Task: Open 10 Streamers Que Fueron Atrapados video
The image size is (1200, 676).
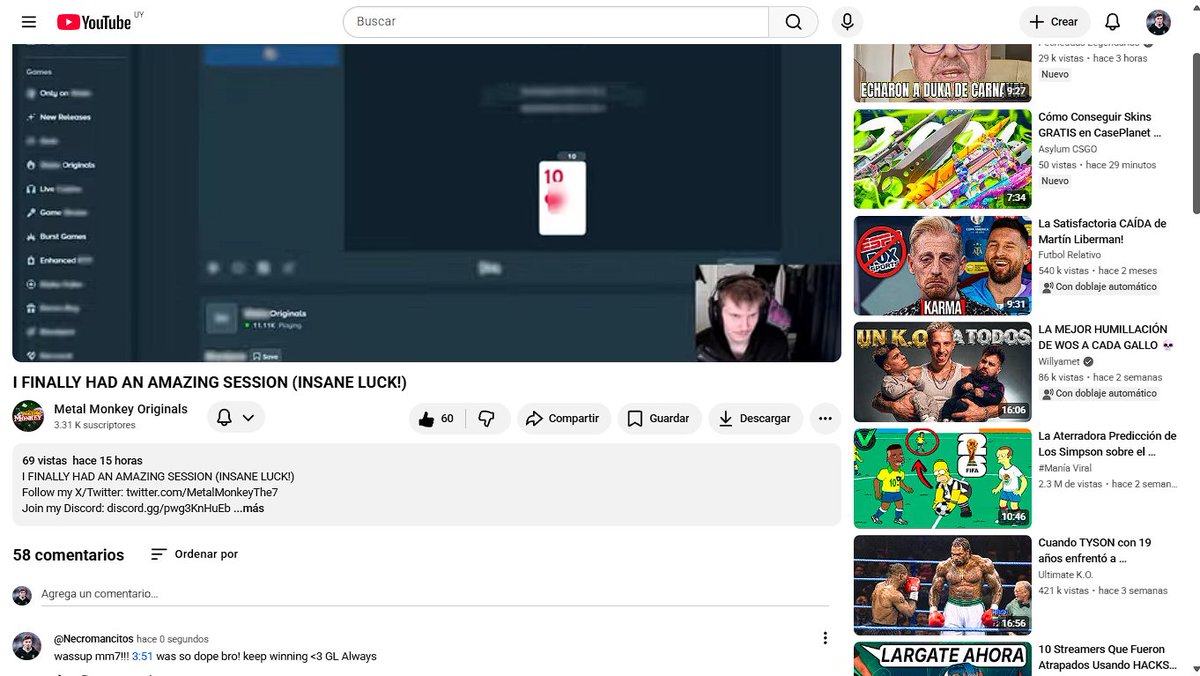Action: [1106, 657]
